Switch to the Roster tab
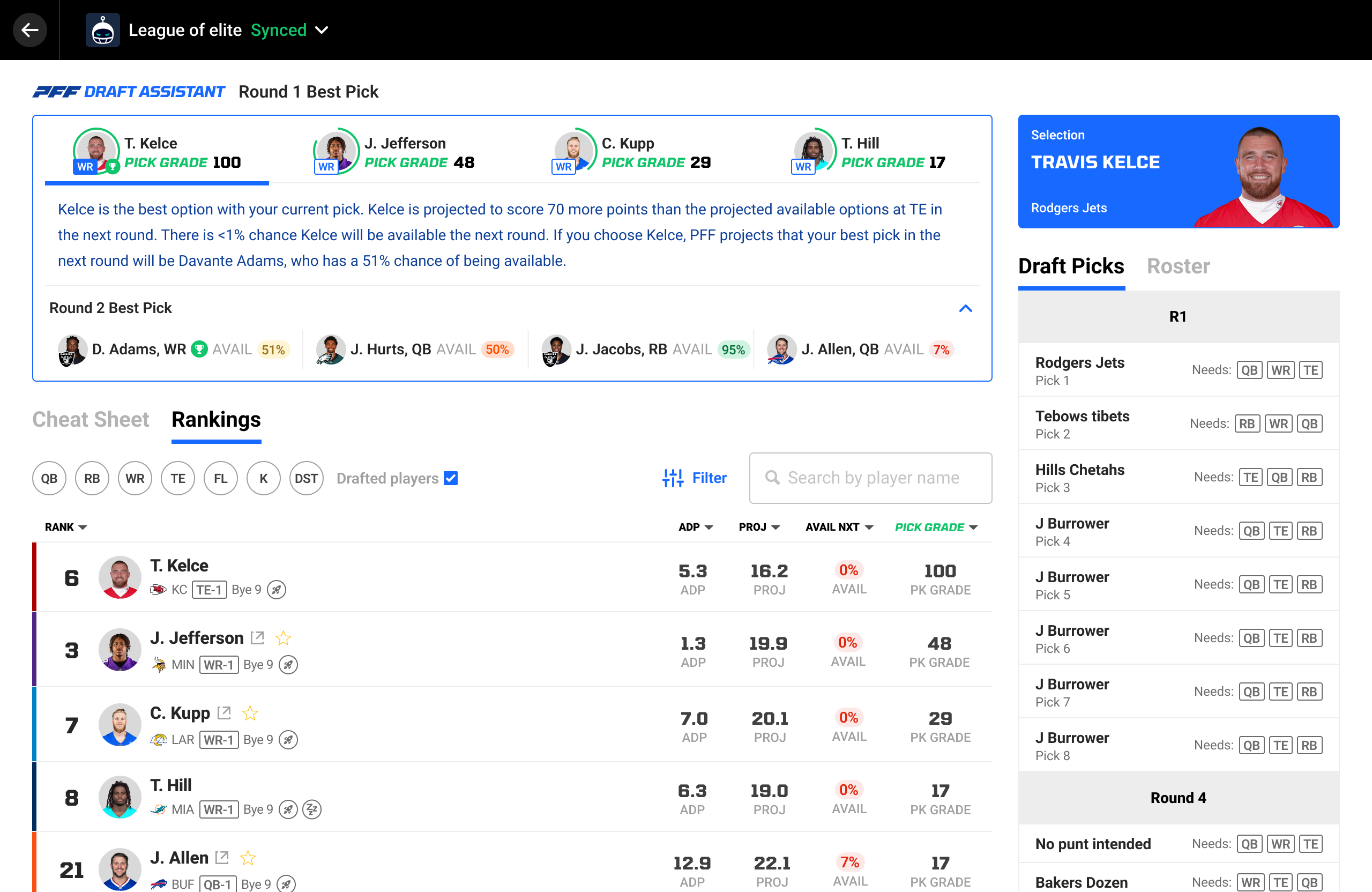1372x892 pixels. pyautogui.click(x=1177, y=266)
